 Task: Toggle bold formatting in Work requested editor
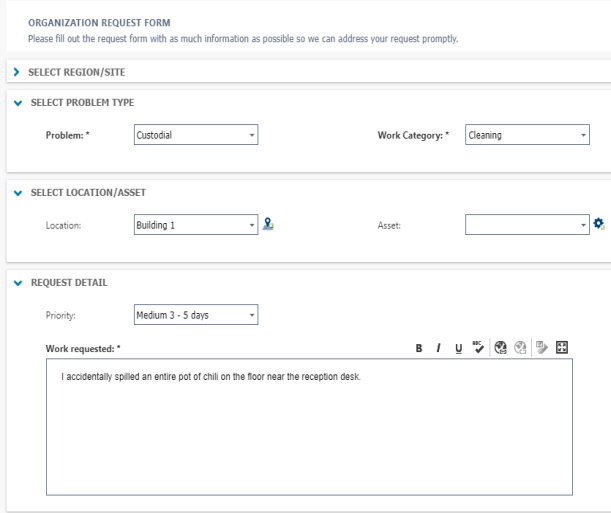[419, 348]
